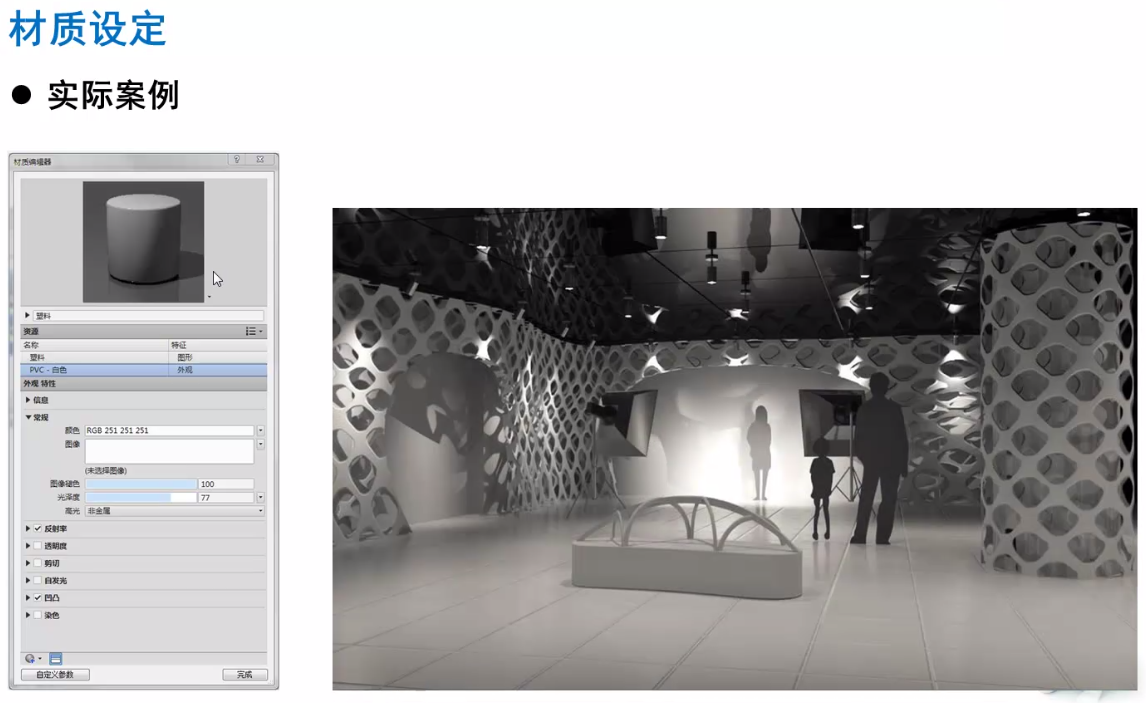The height and width of the screenshot is (703, 1146).
Task: Open the 图像 options arrow button
Action: click(x=261, y=444)
